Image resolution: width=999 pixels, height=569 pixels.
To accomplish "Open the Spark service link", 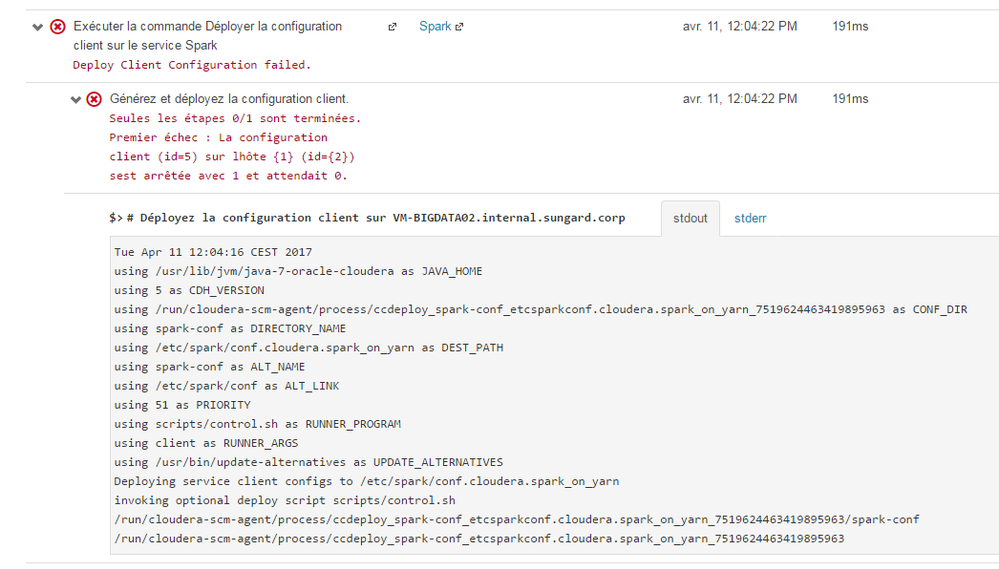I will click(435, 27).
